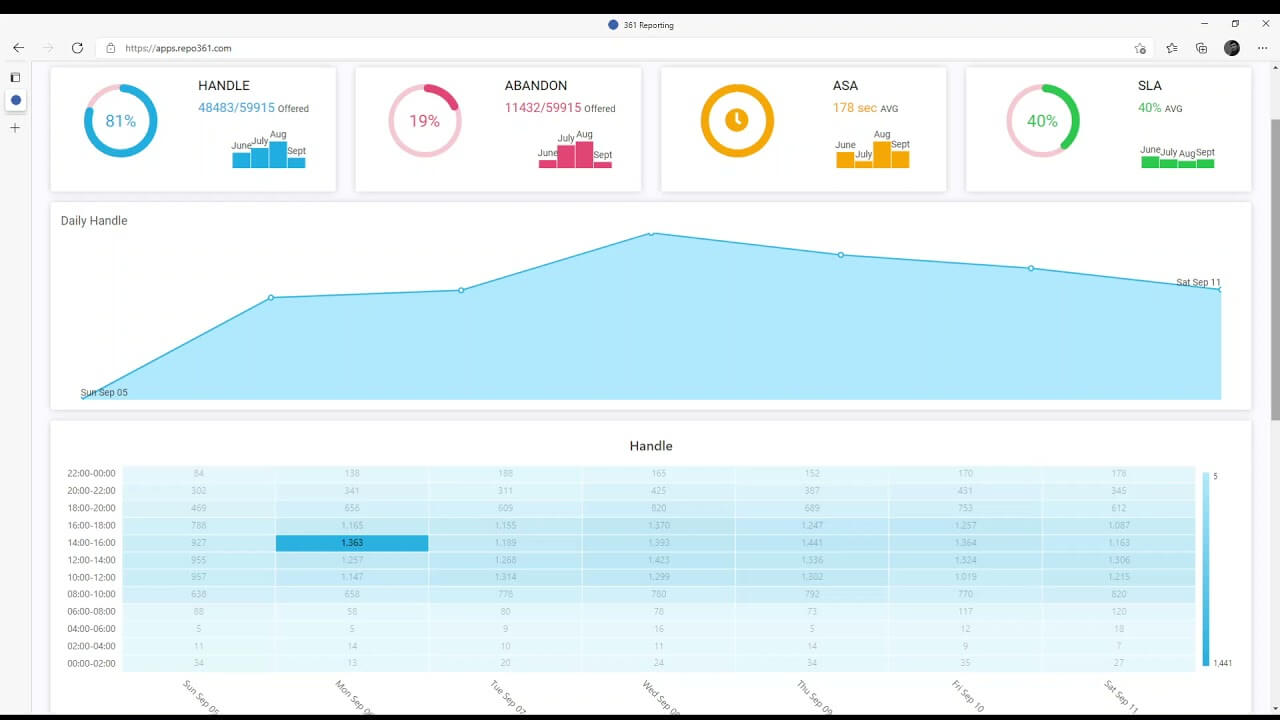1280x720 pixels.
Task: Click the 22:00-00:00 row label
Action: (x=91, y=474)
